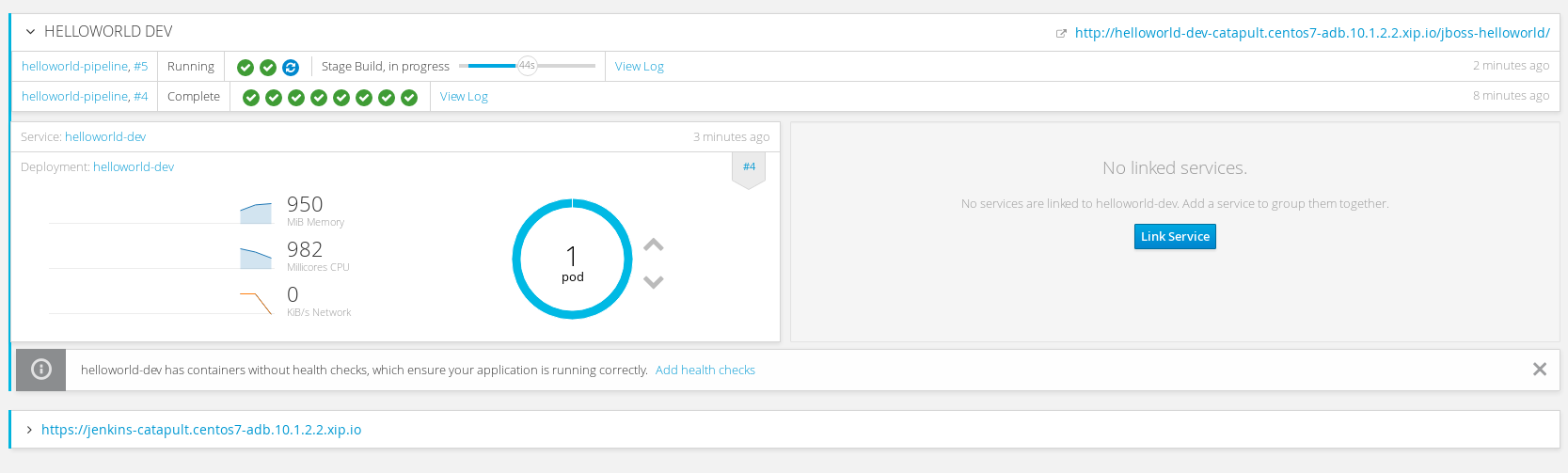Click the #4 deployment version tag

tap(749, 169)
